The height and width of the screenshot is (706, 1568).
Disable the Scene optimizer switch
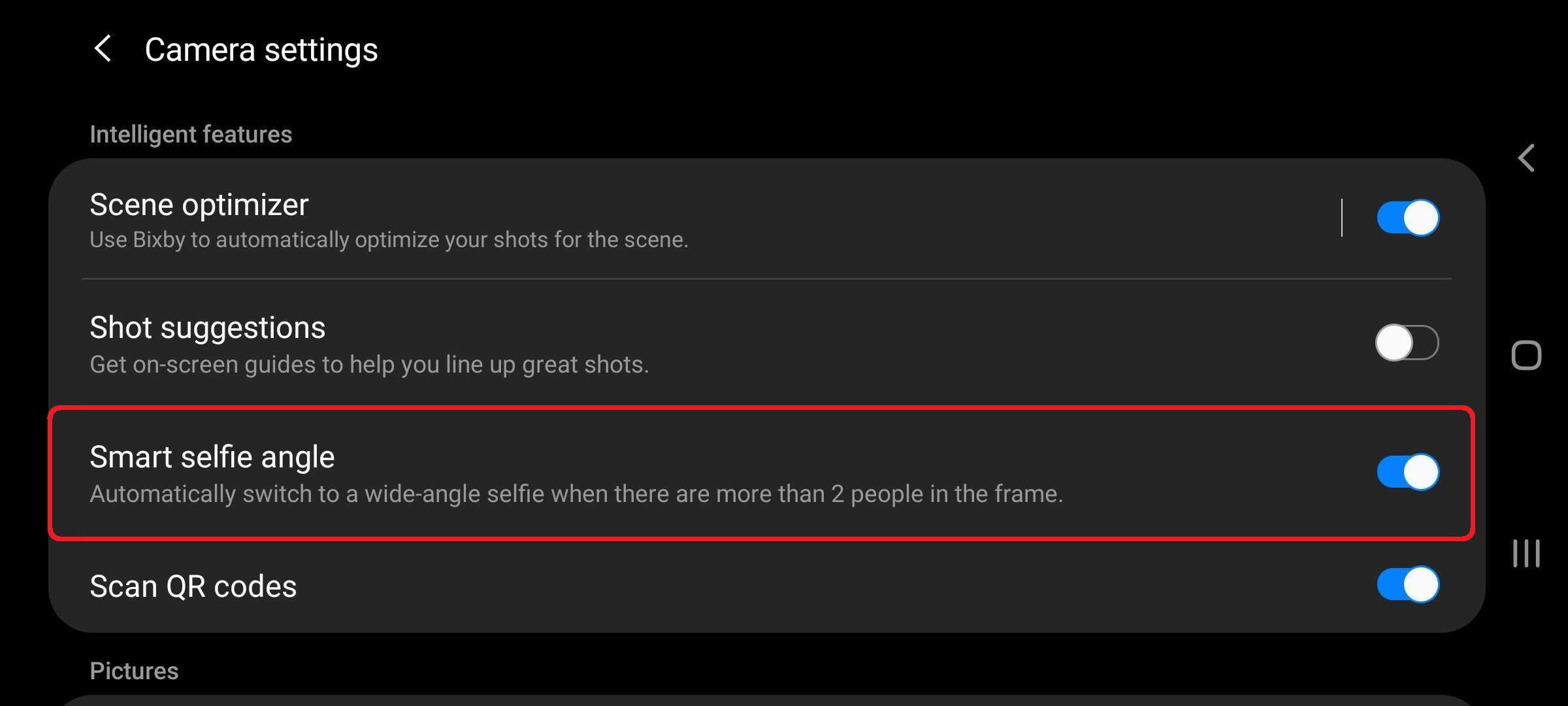point(1407,218)
